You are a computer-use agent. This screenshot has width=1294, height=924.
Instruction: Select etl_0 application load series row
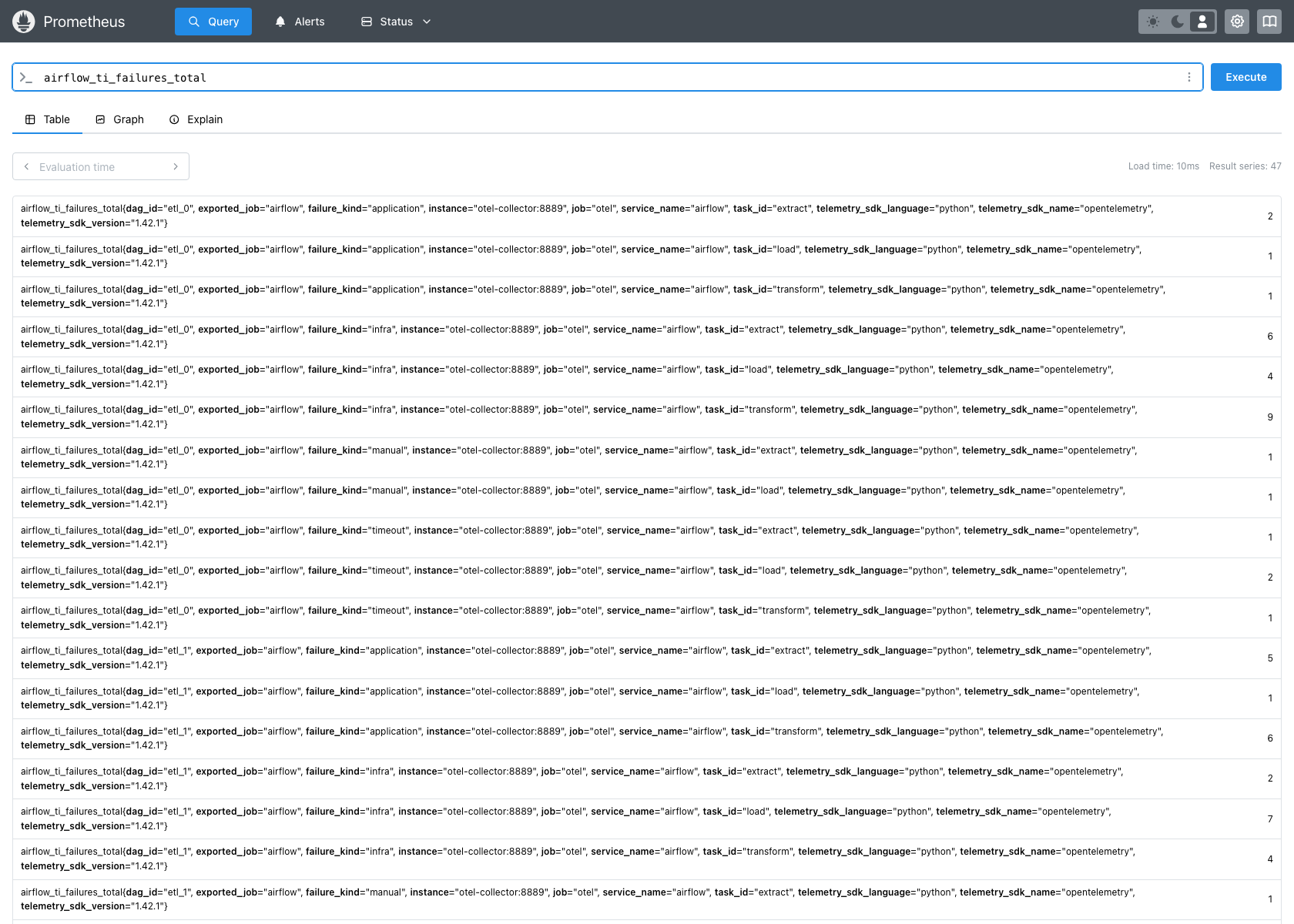coord(647,256)
